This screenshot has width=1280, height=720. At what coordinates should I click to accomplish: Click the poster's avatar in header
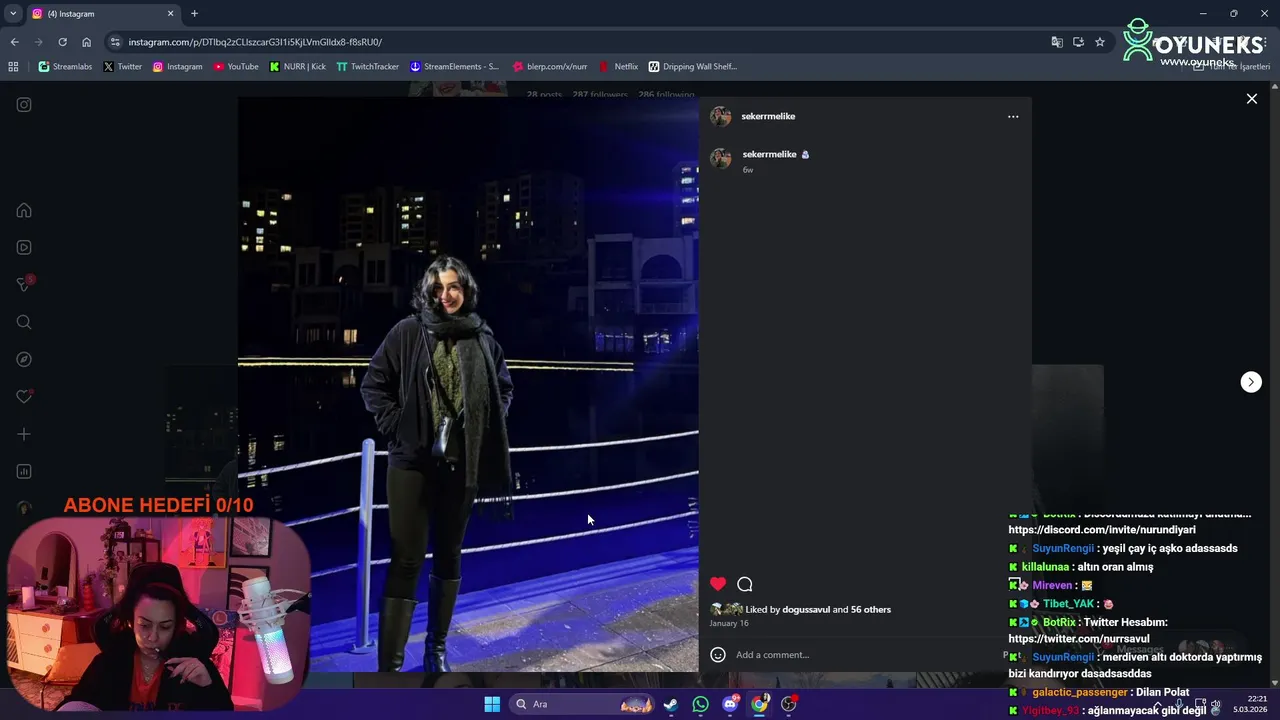(x=720, y=116)
